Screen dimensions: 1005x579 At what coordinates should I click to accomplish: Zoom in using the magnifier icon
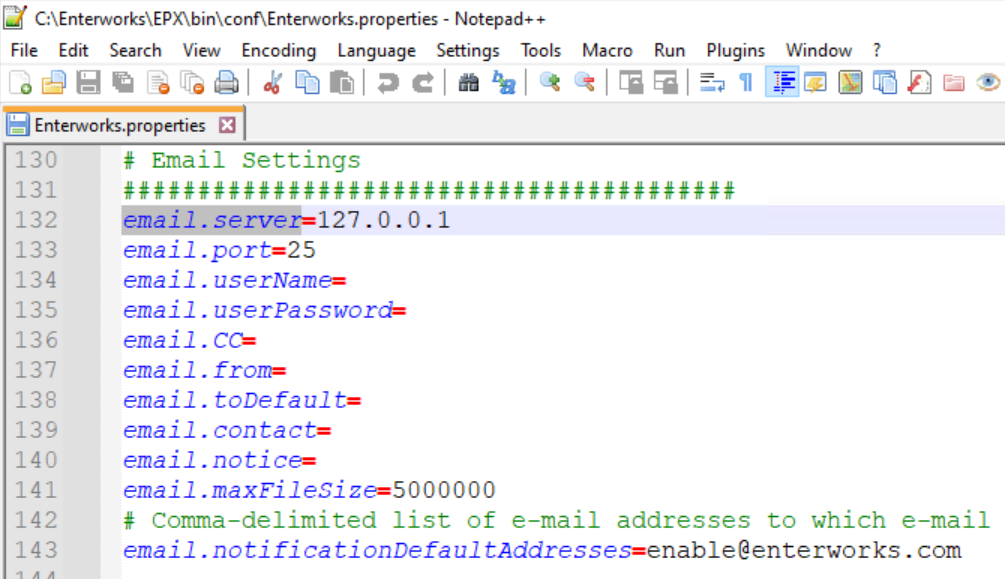coord(552,82)
